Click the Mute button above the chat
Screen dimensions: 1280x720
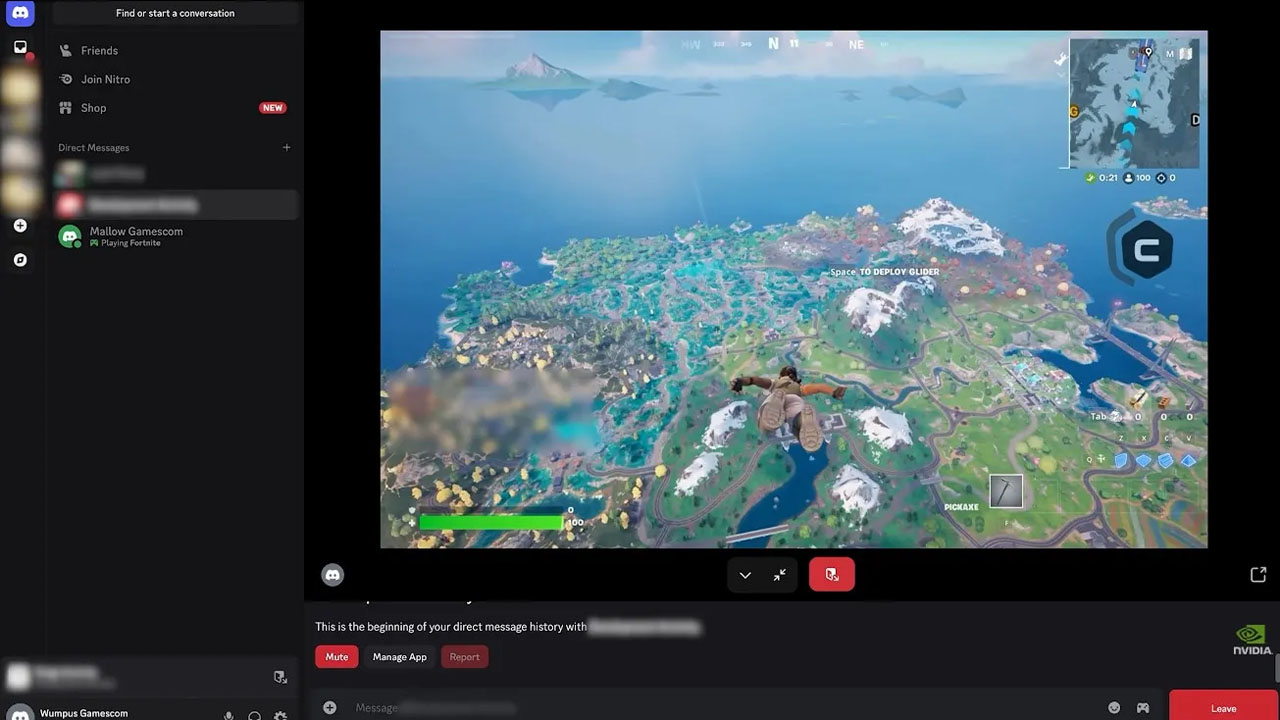click(336, 657)
